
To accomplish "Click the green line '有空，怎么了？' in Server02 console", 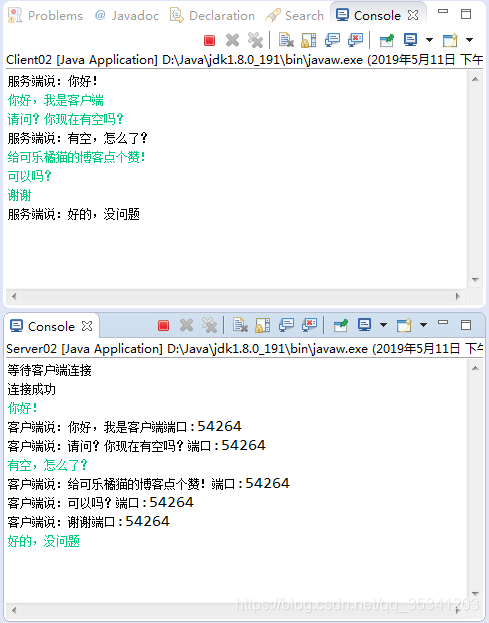I will 48,465.
